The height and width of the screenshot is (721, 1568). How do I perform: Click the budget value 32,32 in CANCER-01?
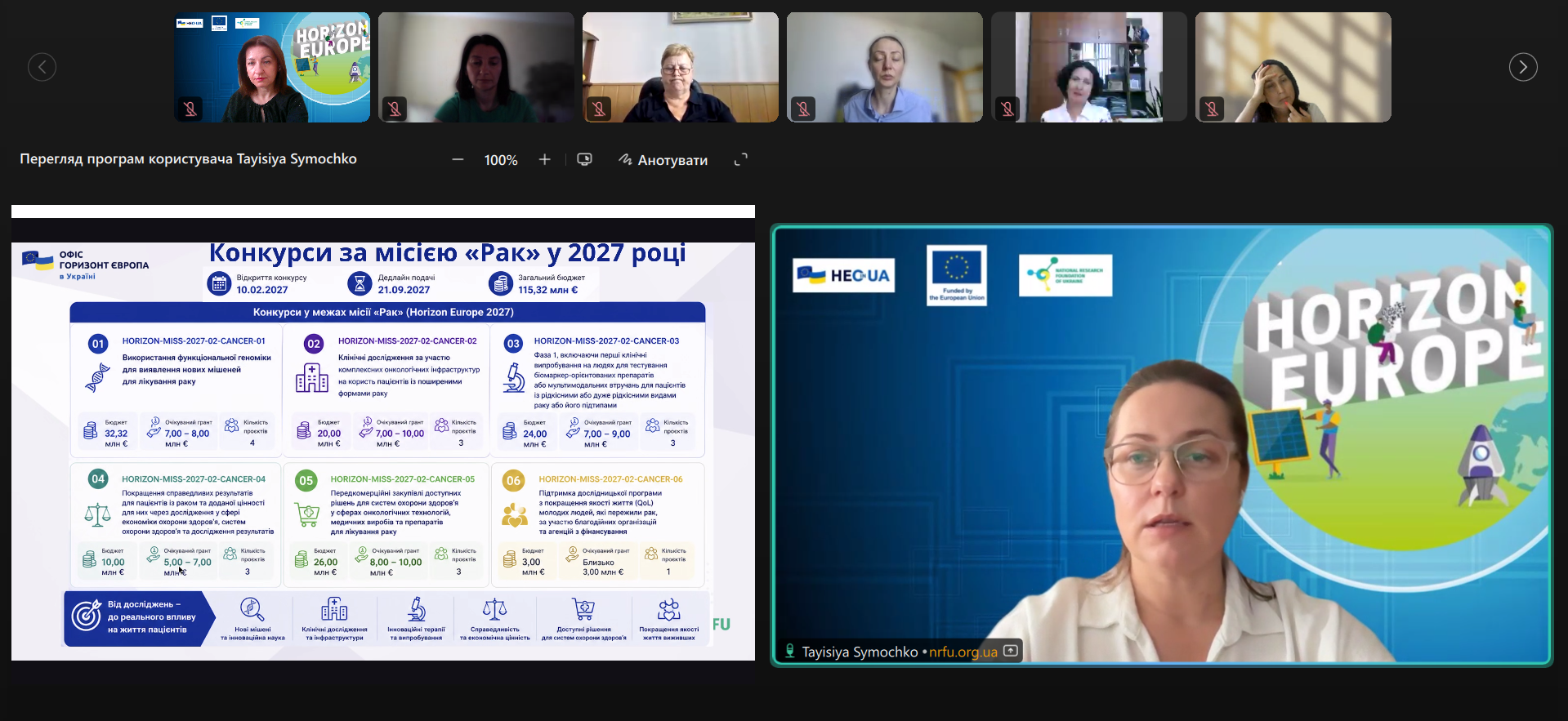coord(116,434)
